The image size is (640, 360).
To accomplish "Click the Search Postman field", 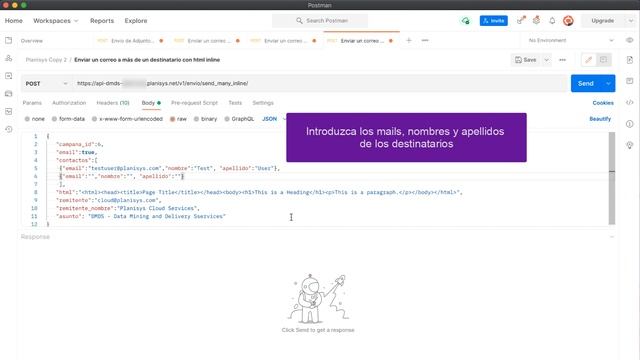I will pyautogui.click(x=320, y=20).
